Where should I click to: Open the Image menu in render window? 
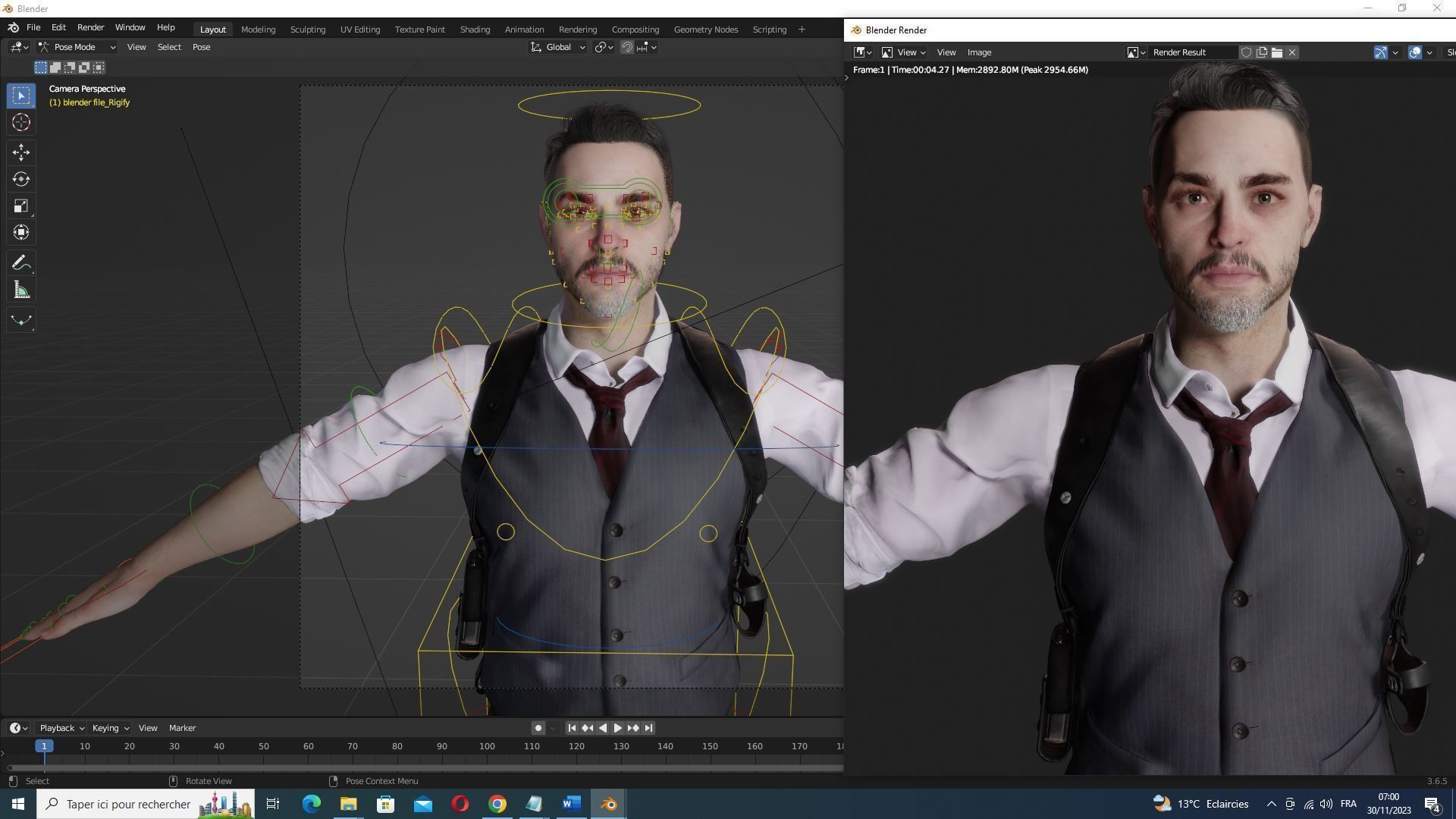(x=979, y=52)
